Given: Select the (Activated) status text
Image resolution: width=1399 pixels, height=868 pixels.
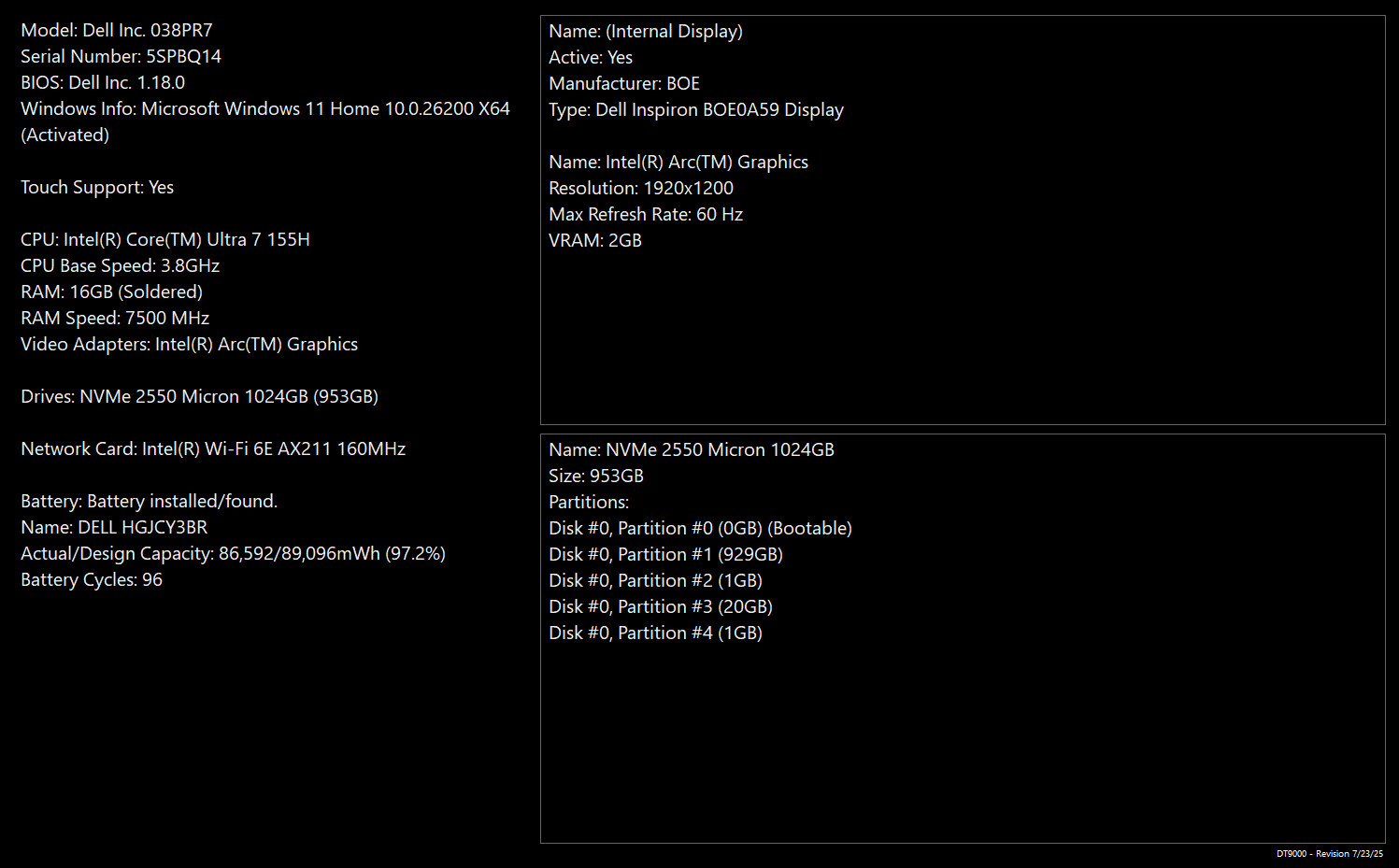Looking at the screenshot, I should tap(64, 135).
